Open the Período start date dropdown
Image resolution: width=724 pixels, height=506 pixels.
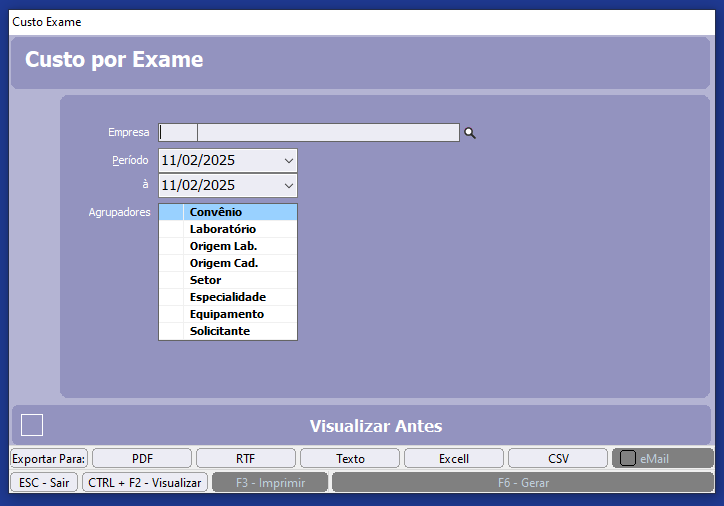288,161
